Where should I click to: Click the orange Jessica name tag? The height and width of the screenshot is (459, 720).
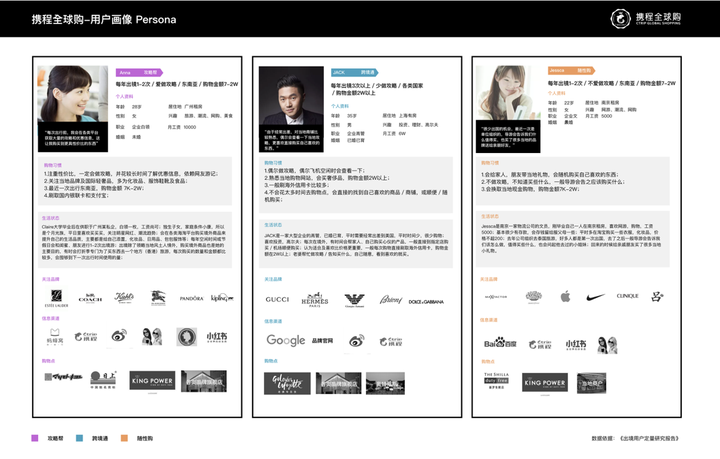point(571,71)
